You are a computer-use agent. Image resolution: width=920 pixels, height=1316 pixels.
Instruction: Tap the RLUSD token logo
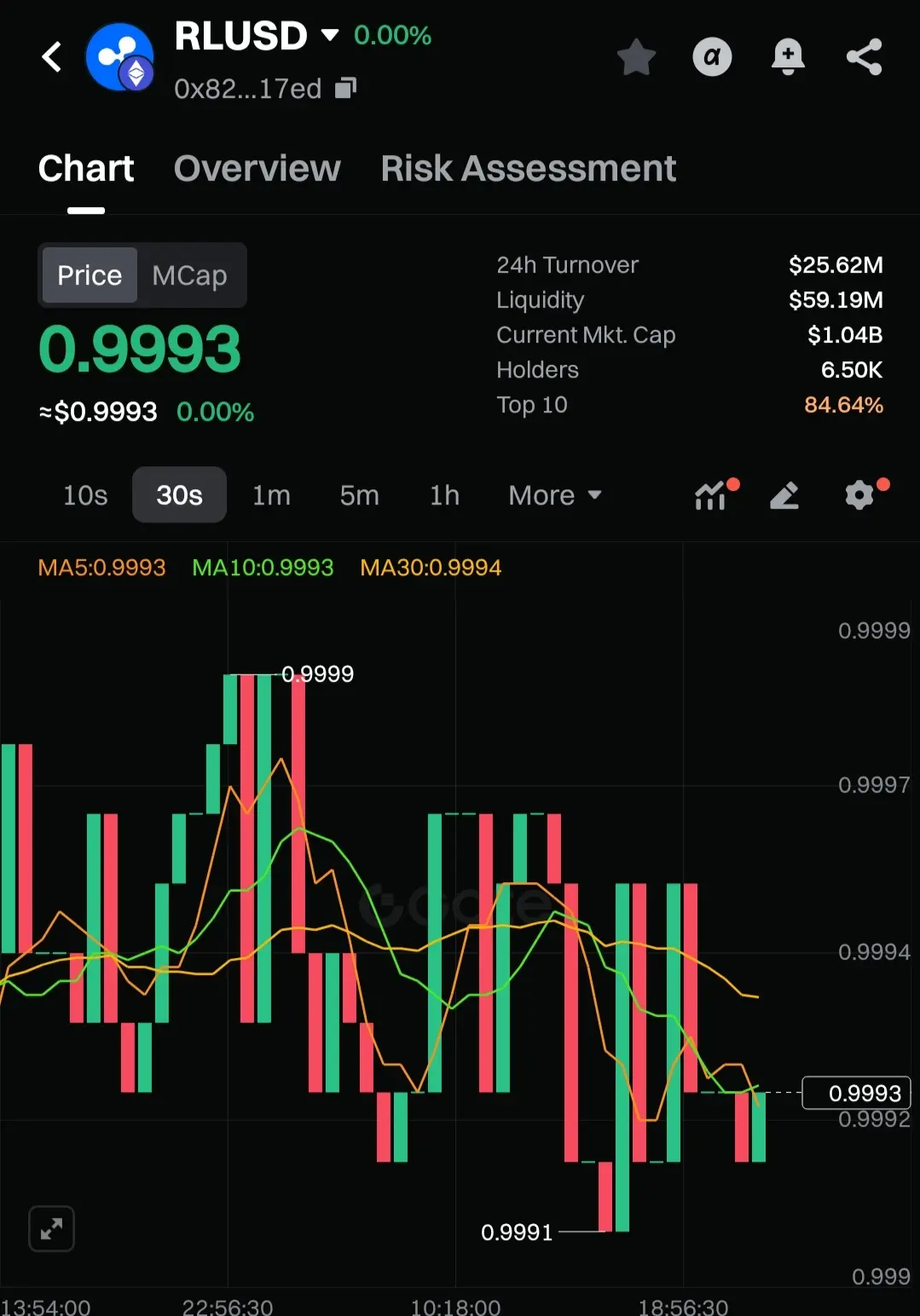click(x=119, y=57)
